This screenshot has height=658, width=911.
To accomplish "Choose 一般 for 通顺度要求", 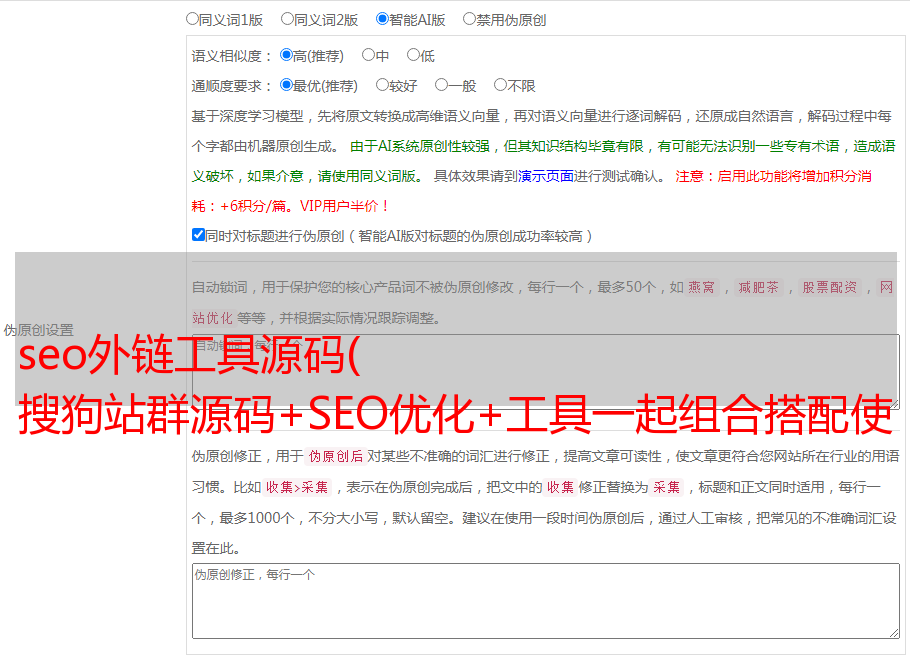I will [442, 85].
